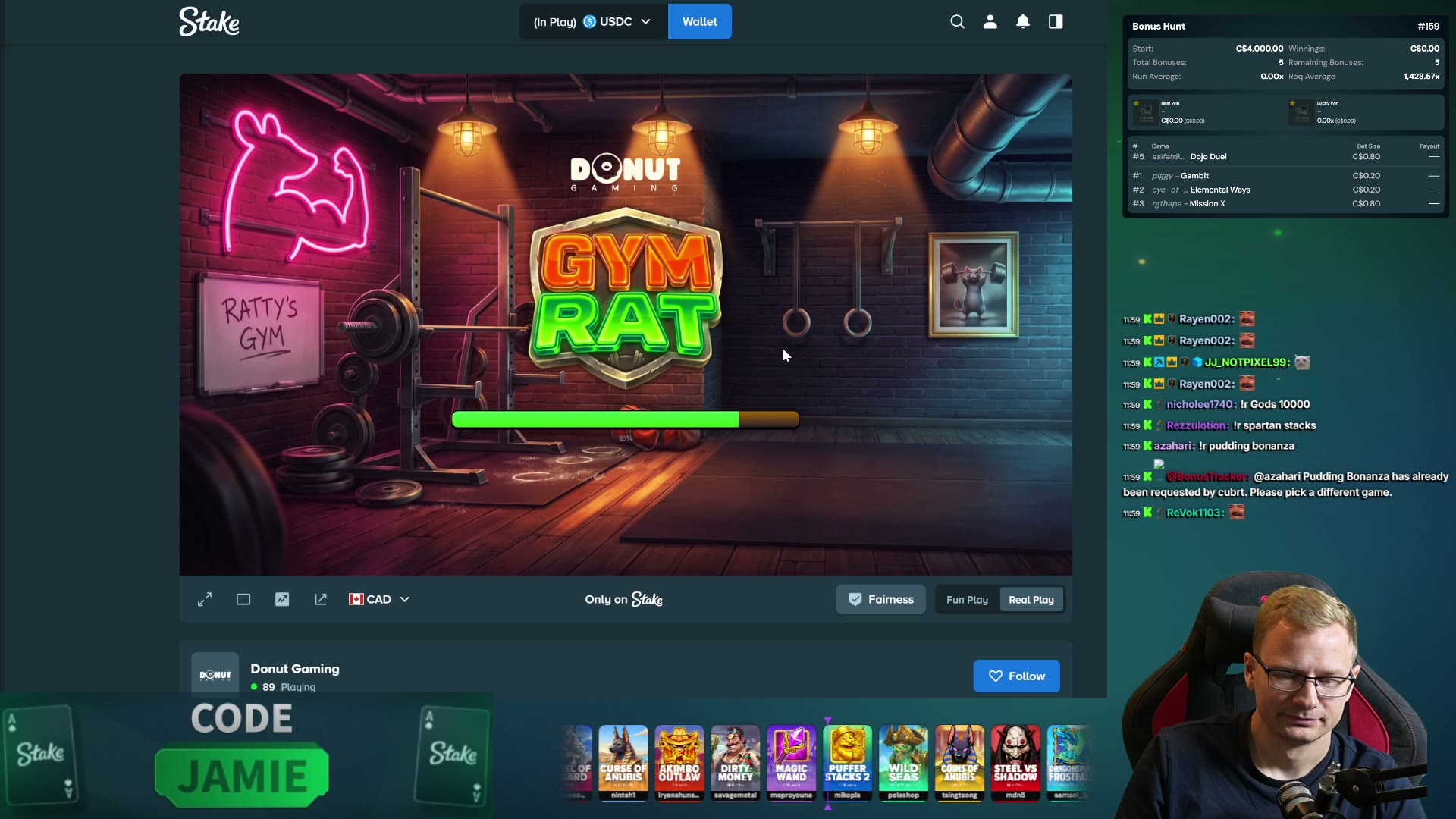This screenshot has height=819, width=1456.
Task: Click the Bonus Hunt title
Action: click(x=1159, y=26)
